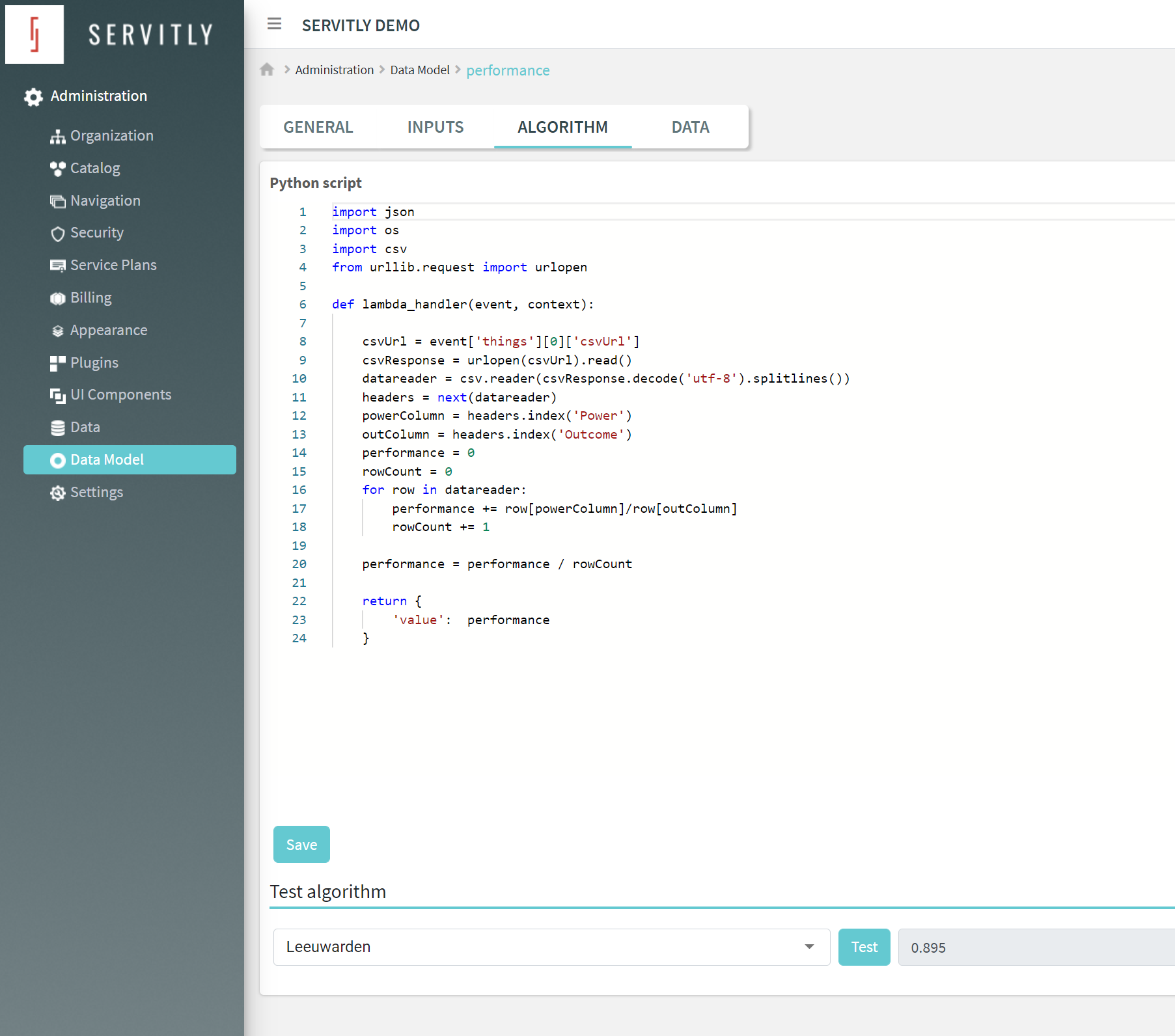
Task: Click the Administration gear icon
Action: click(x=33, y=97)
